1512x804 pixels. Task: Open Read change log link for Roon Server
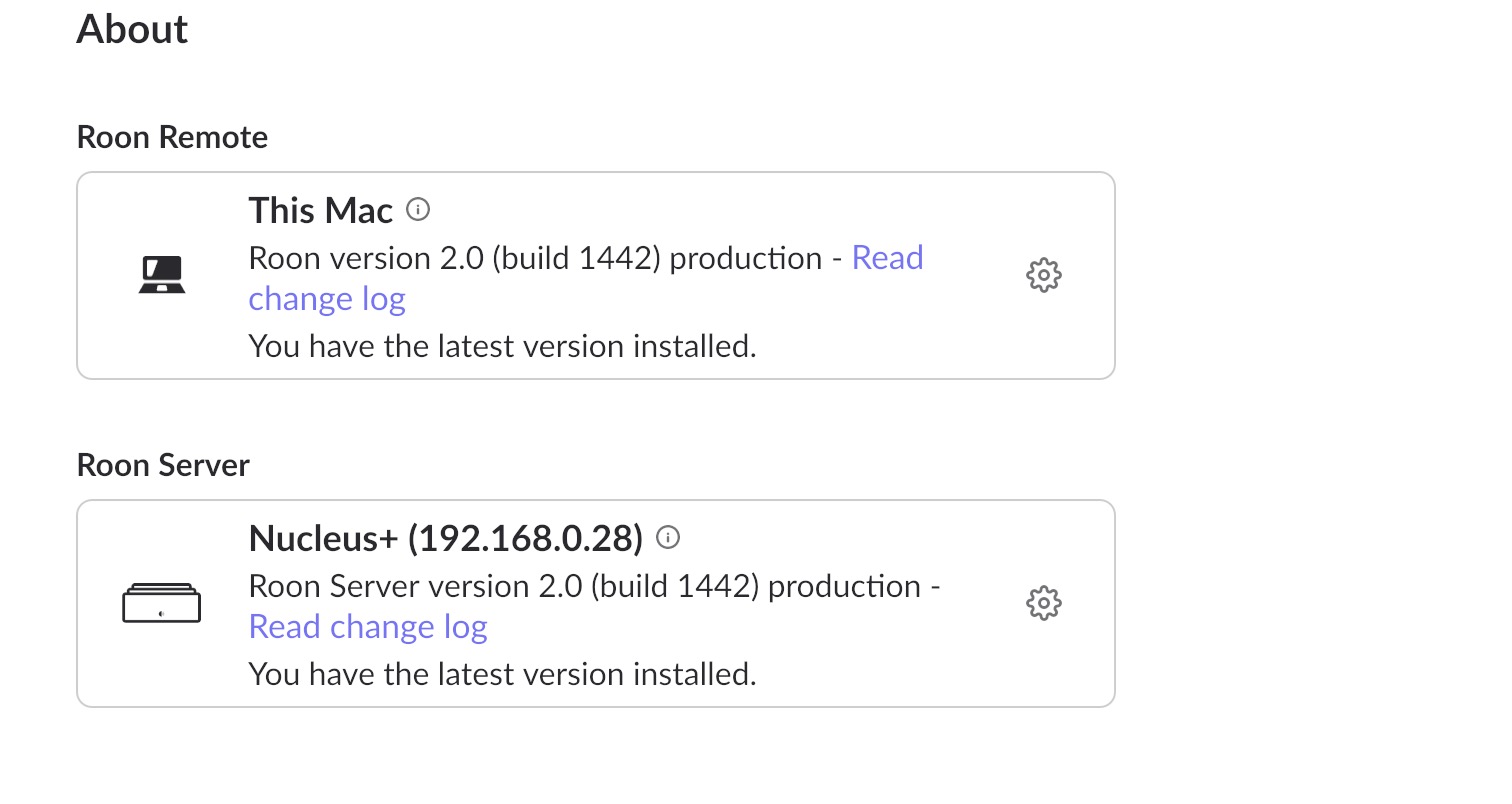(x=368, y=627)
